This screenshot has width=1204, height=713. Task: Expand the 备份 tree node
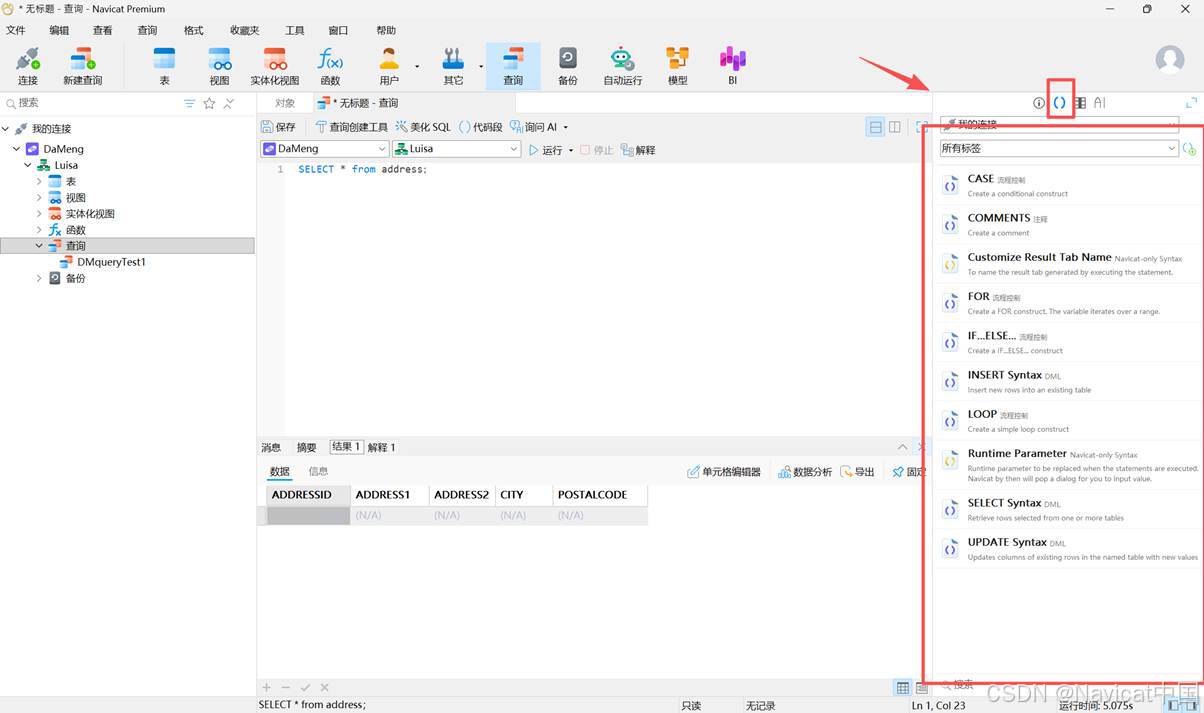pyautogui.click(x=40, y=278)
